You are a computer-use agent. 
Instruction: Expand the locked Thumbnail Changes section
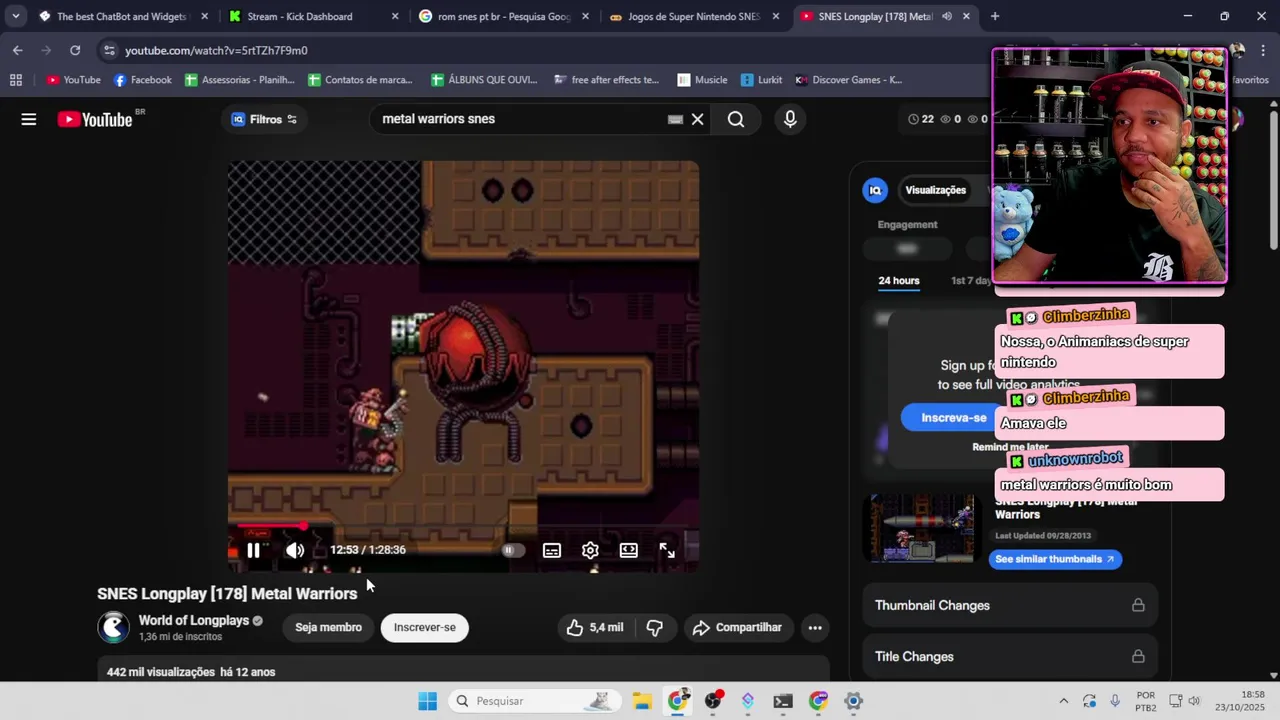[x=1010, y=605]
